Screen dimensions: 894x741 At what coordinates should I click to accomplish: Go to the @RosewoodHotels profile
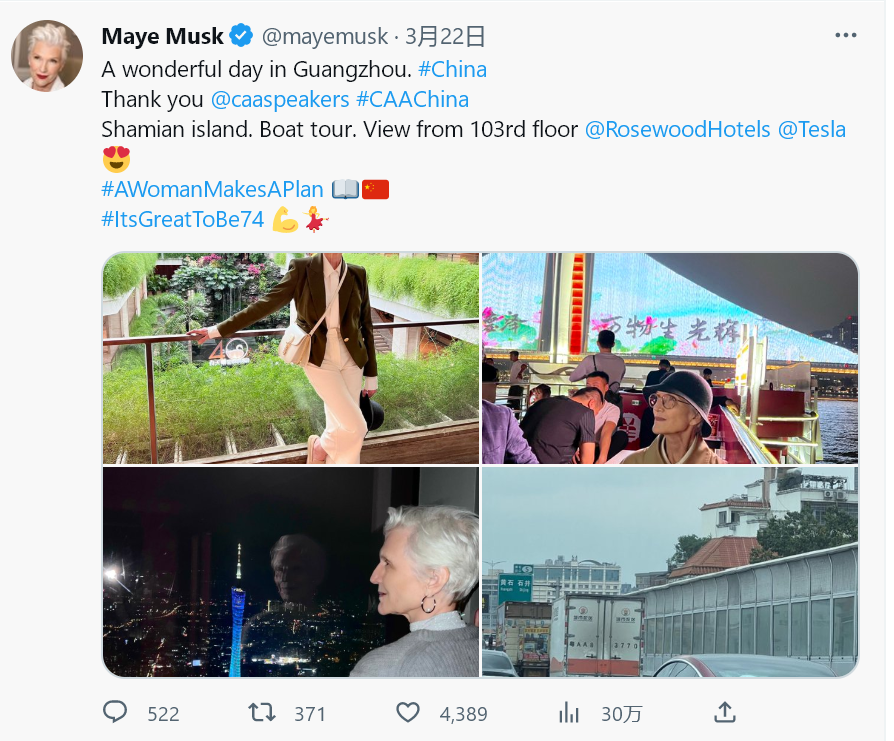tap(677, 129)
